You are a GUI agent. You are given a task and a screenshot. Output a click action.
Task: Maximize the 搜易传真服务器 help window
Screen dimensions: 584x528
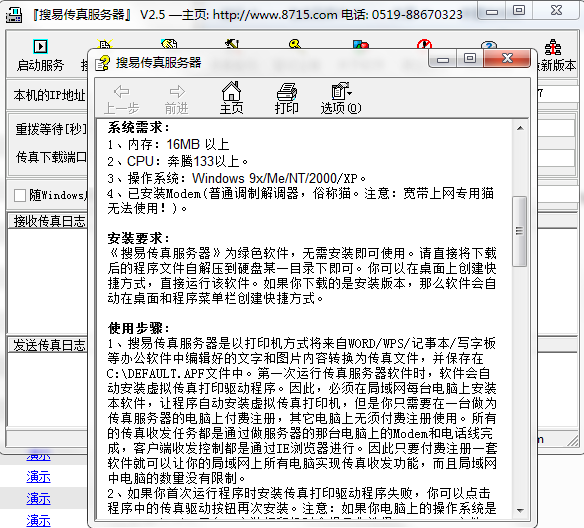pyautogui.click(x=470, y=58)
